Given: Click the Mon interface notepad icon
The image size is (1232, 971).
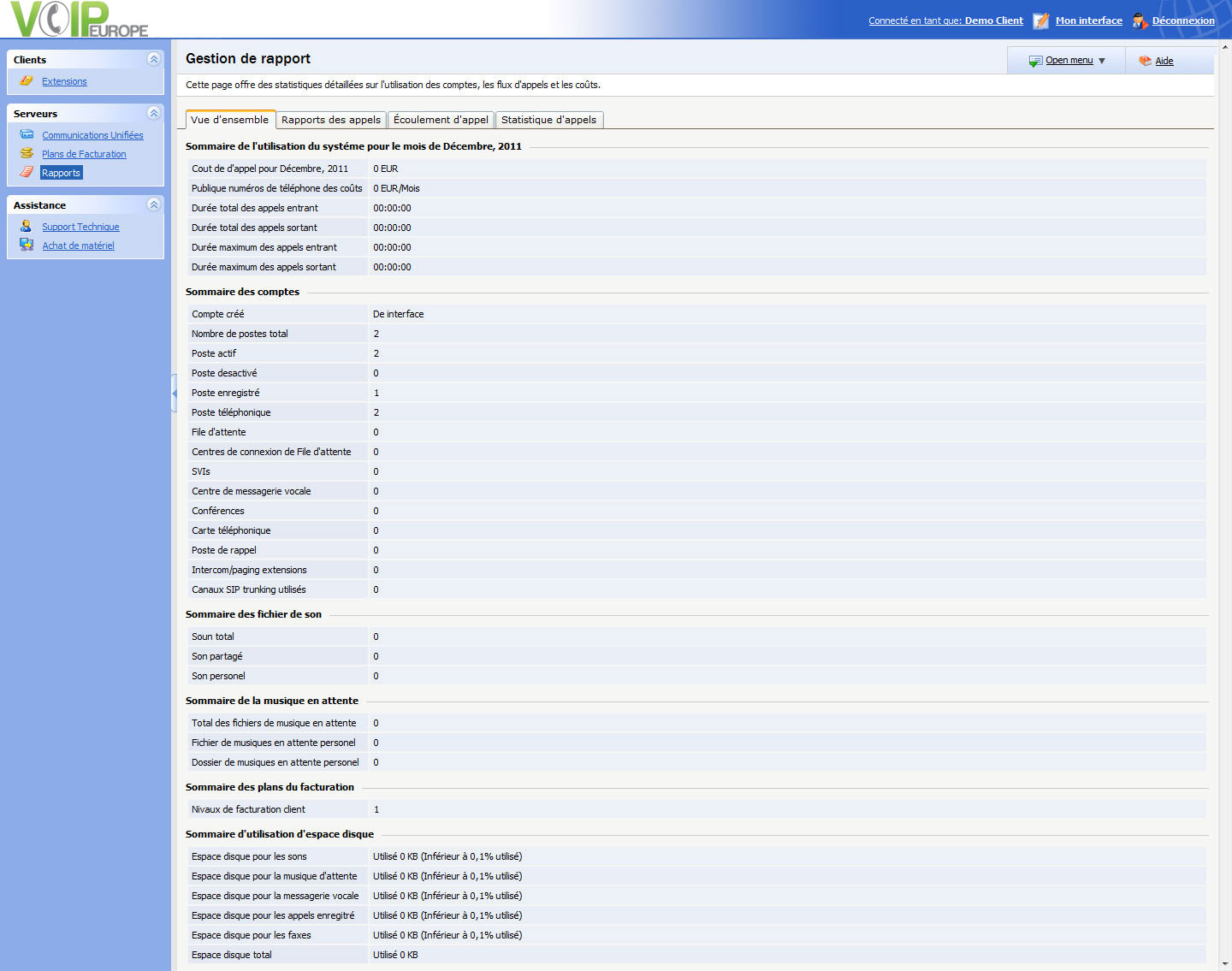Looking at the screenshot, I should coord(1040,21).
